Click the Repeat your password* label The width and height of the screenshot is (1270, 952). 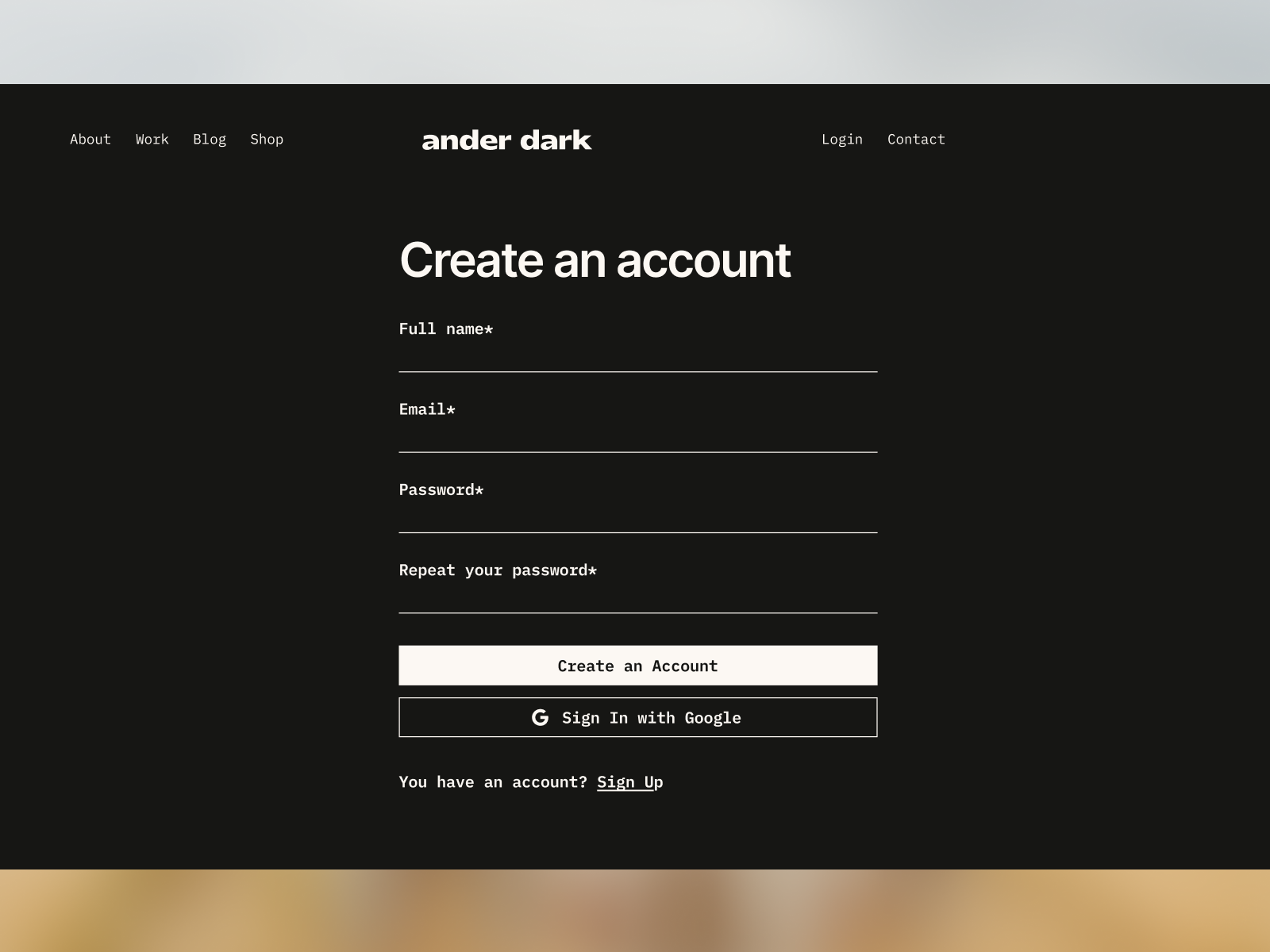(498, 570)
